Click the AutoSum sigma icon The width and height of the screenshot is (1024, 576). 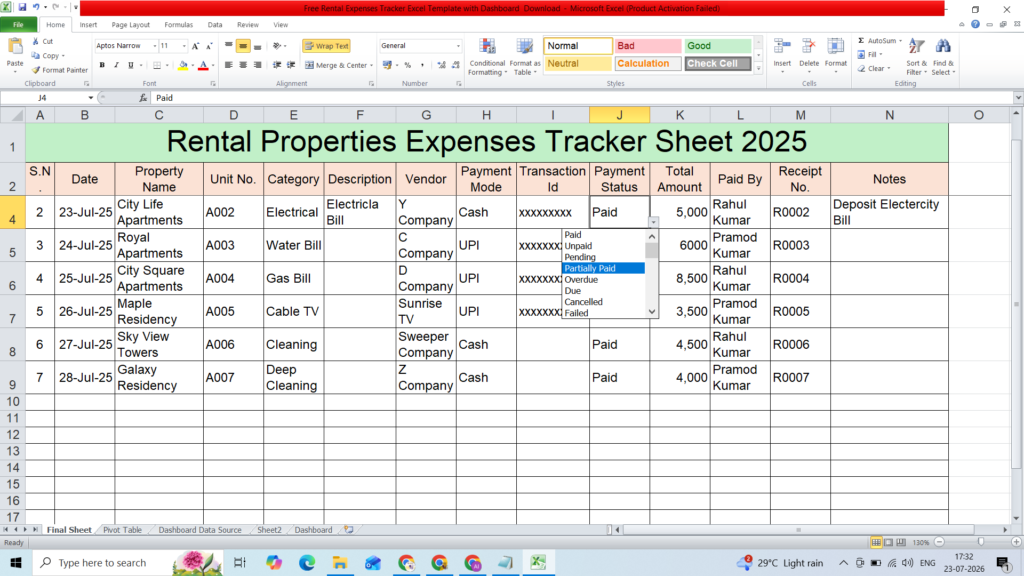pos(861,40)
